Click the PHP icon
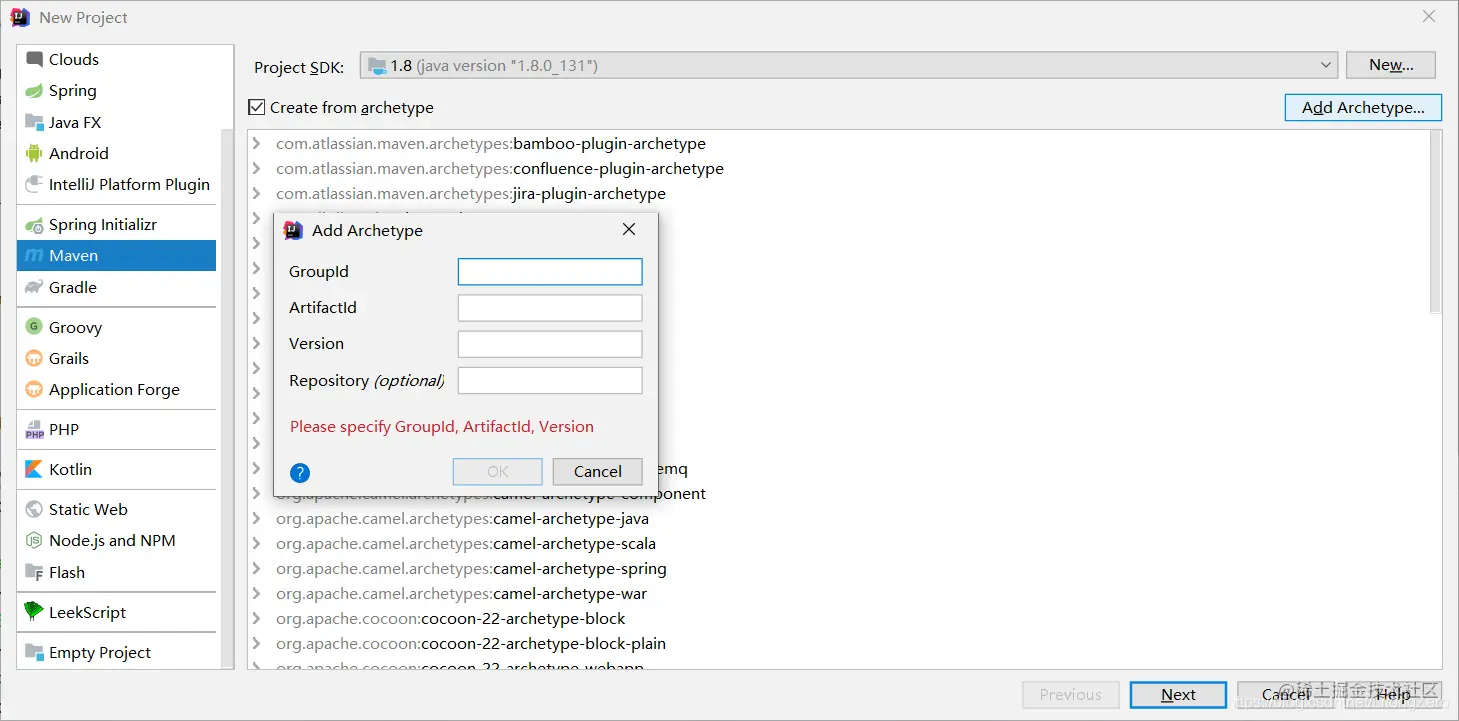 (x=34, y=429)
